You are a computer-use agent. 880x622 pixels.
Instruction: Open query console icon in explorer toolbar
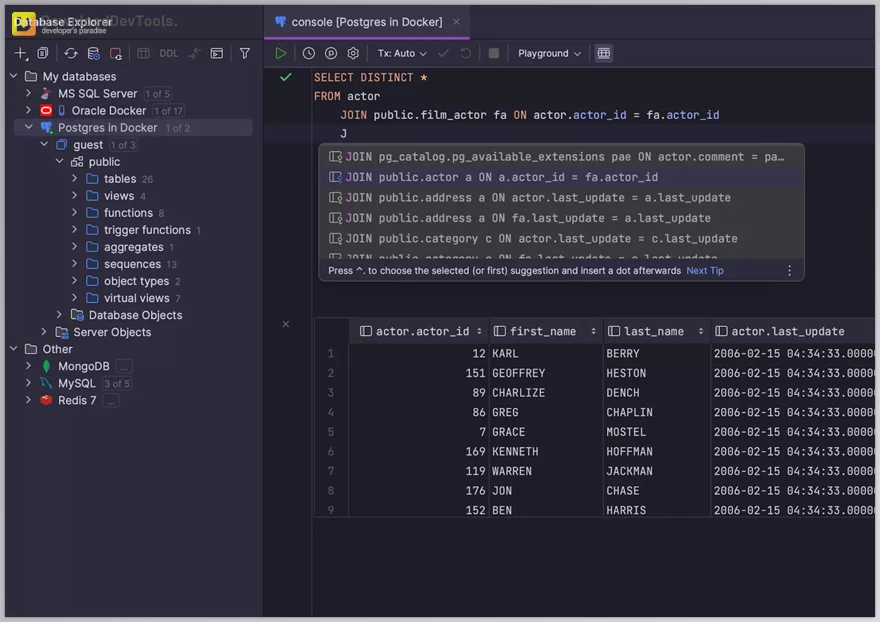point(217,53)
